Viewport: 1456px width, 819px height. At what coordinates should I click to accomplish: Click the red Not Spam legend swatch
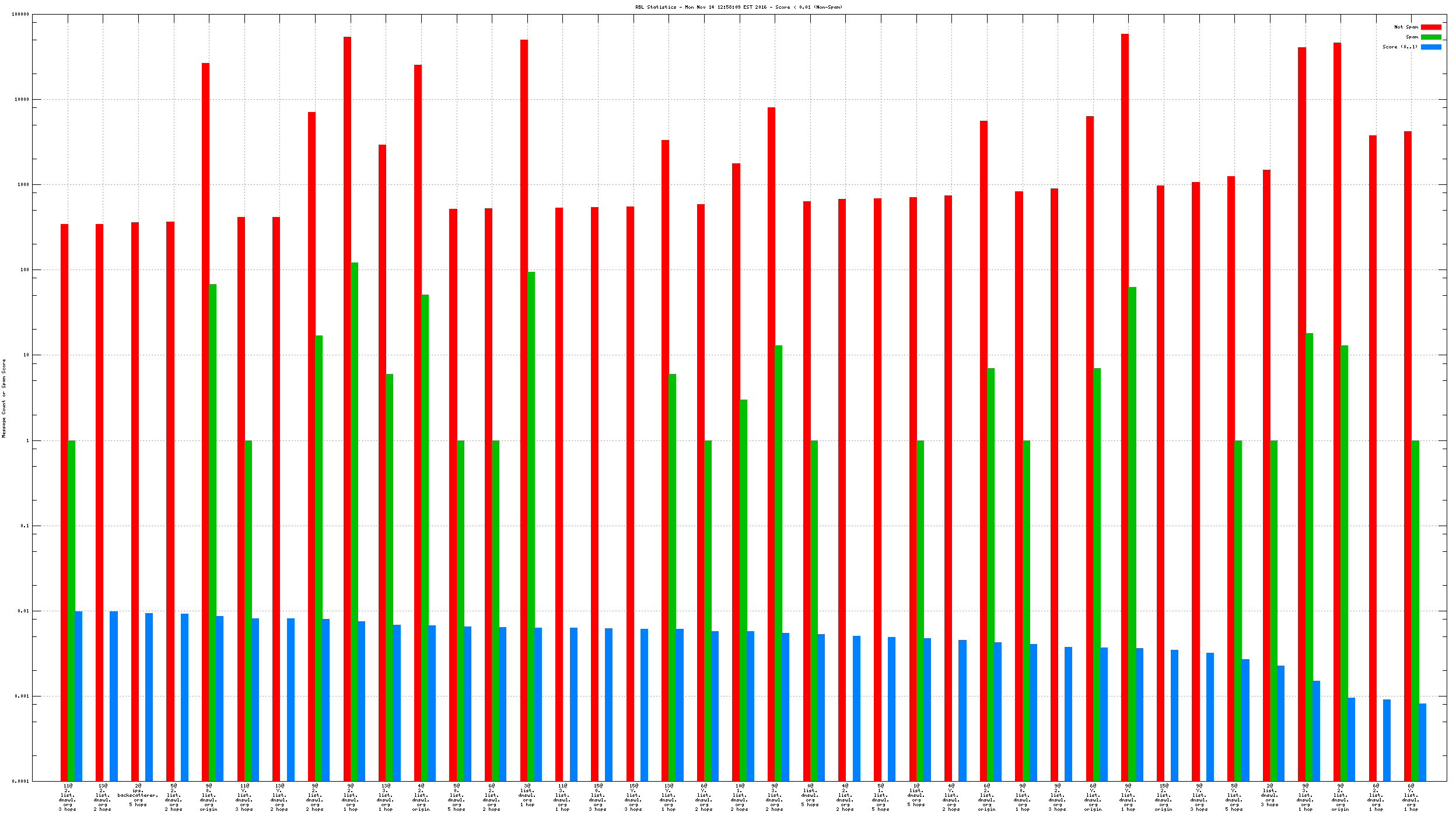coord(1430,27)
